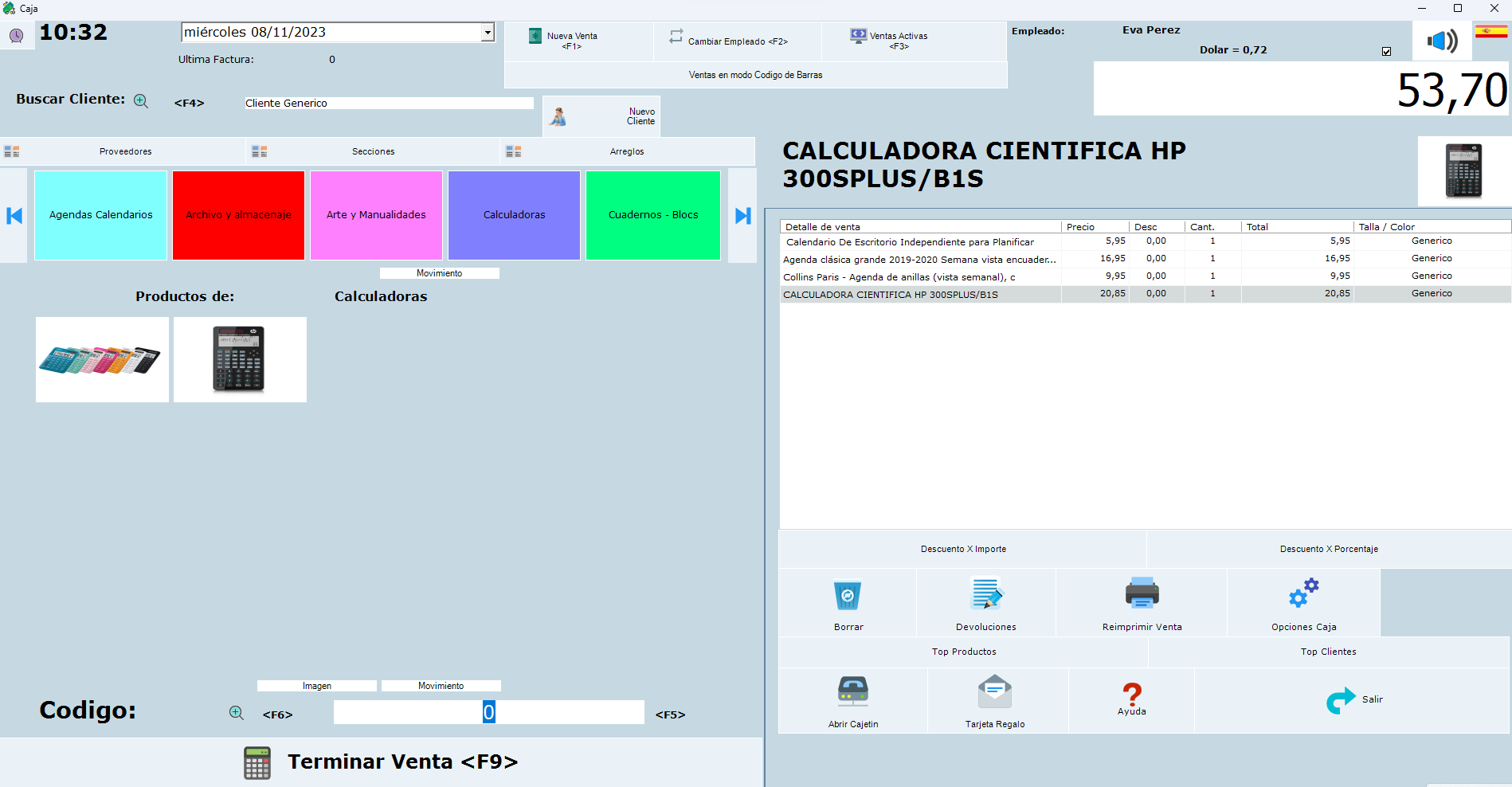The image size is (1512, 787).
Task: Select the Tarjeta Regalo envelope icon
Action: (994, 691)
